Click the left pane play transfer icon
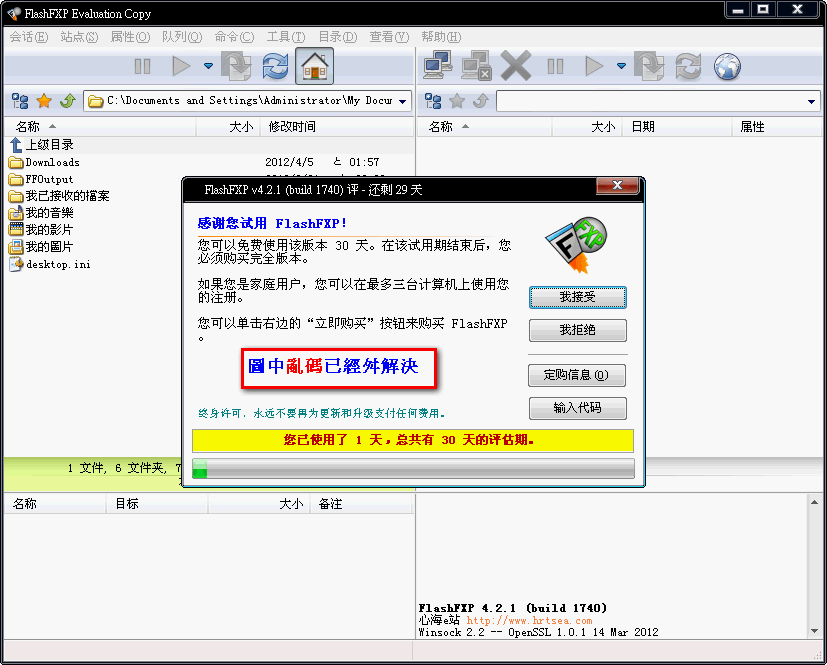The height and width of the screenshot is (665, 827). [x=181, y=66]
